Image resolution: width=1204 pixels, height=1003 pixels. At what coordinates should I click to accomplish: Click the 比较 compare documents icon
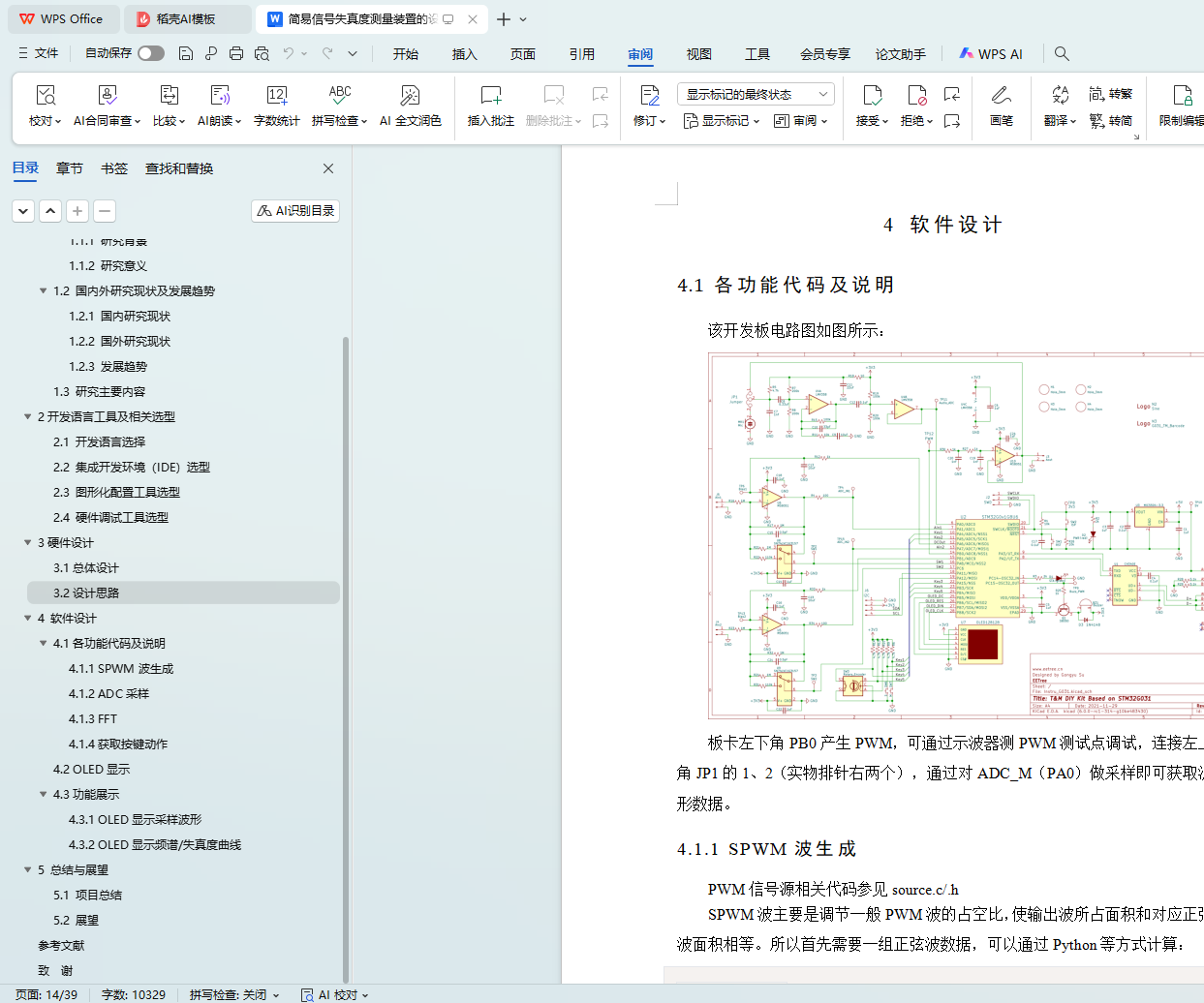pos(169,96)
